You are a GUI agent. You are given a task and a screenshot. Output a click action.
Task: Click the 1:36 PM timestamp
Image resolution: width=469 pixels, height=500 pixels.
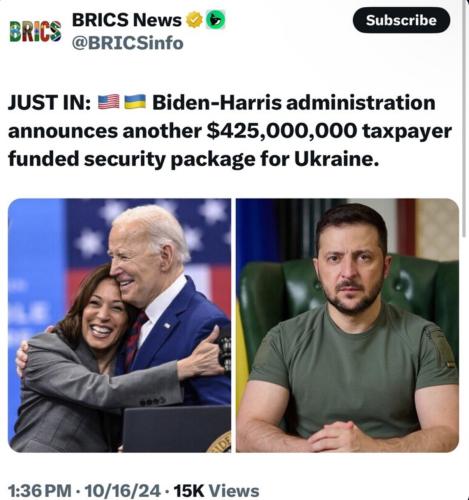tap(39, 491)
